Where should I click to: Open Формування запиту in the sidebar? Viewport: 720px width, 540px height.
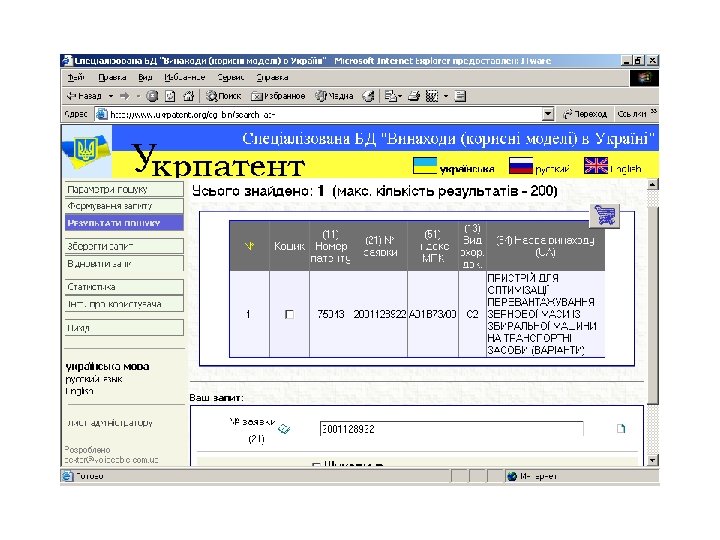coord(124,206)
